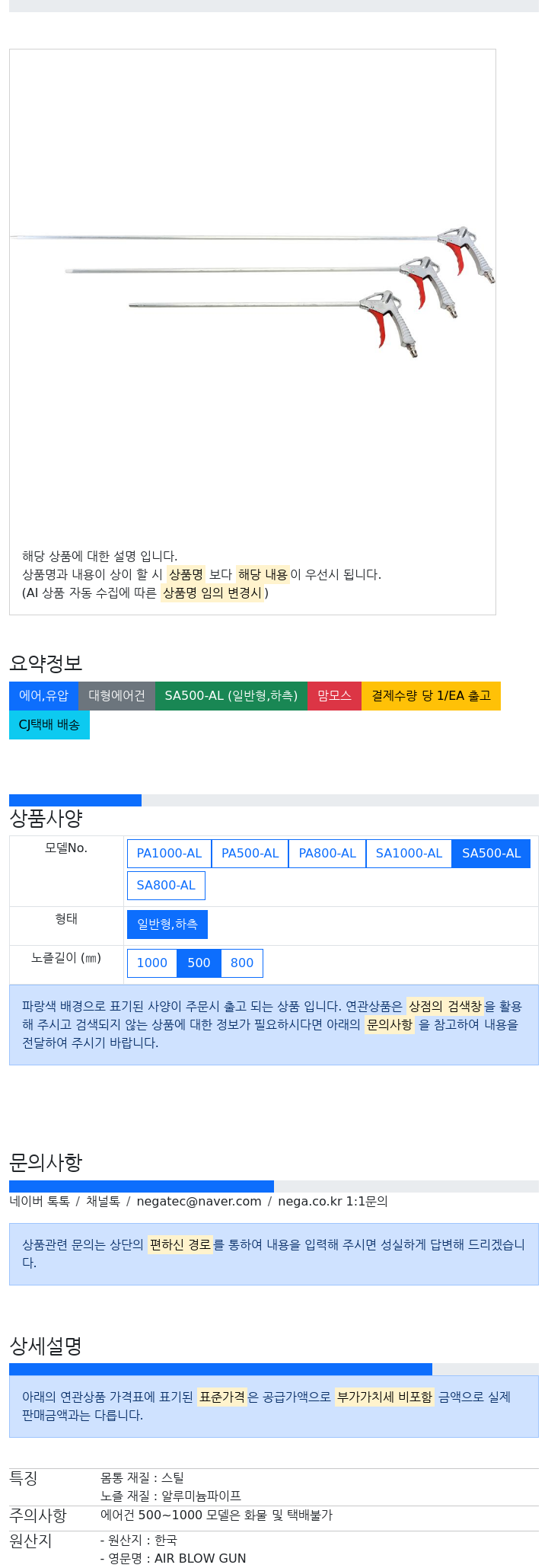Open the 채널톡 inquiry link
Image resolution: width=548 pixels, height=1568 pixels.
point(103,1202)
